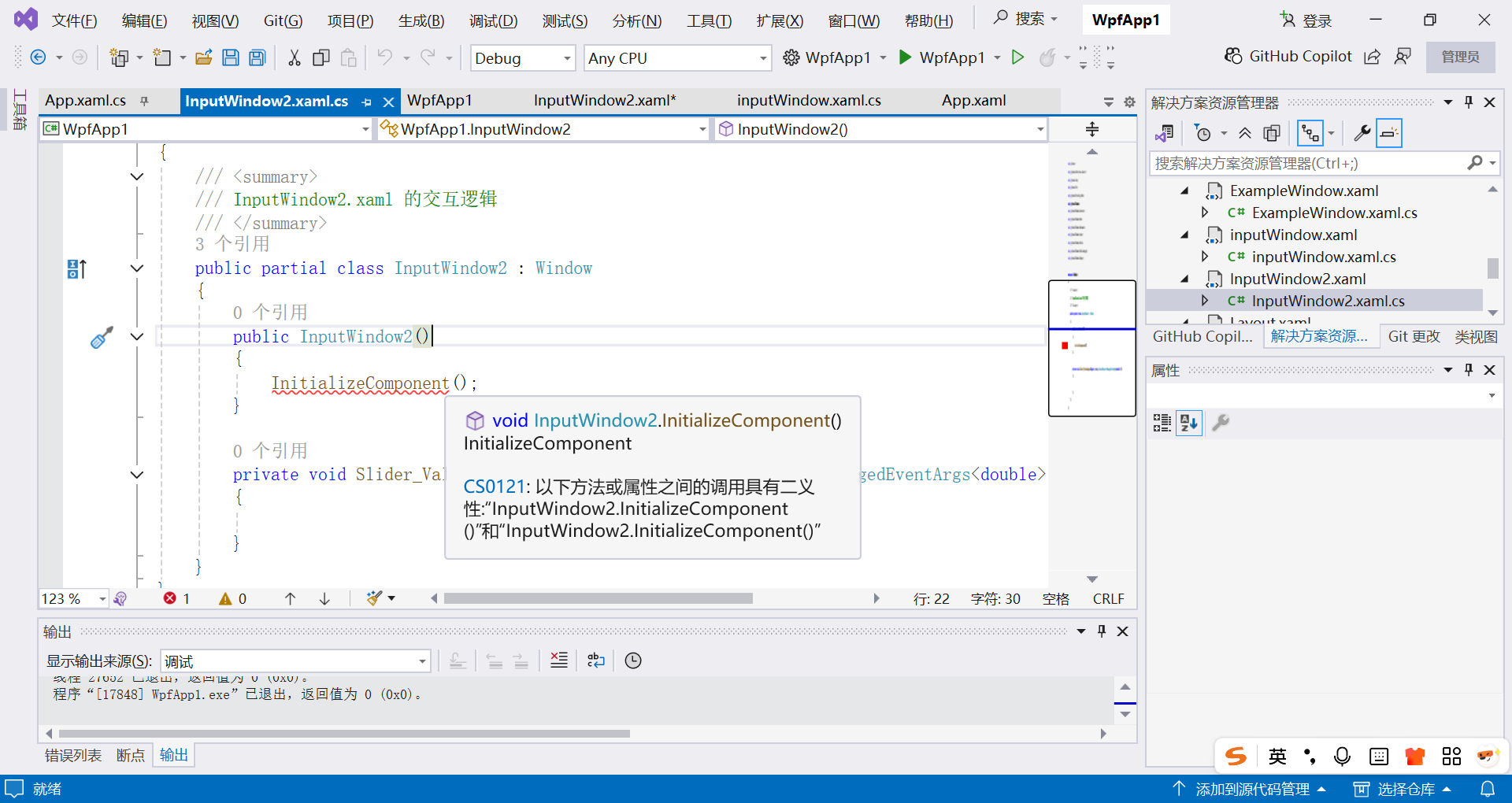Toggle Preview Selected Items in Solution Explorer
The width and height of the screenshot is (1512, 803).
[x=1389, y=133]
